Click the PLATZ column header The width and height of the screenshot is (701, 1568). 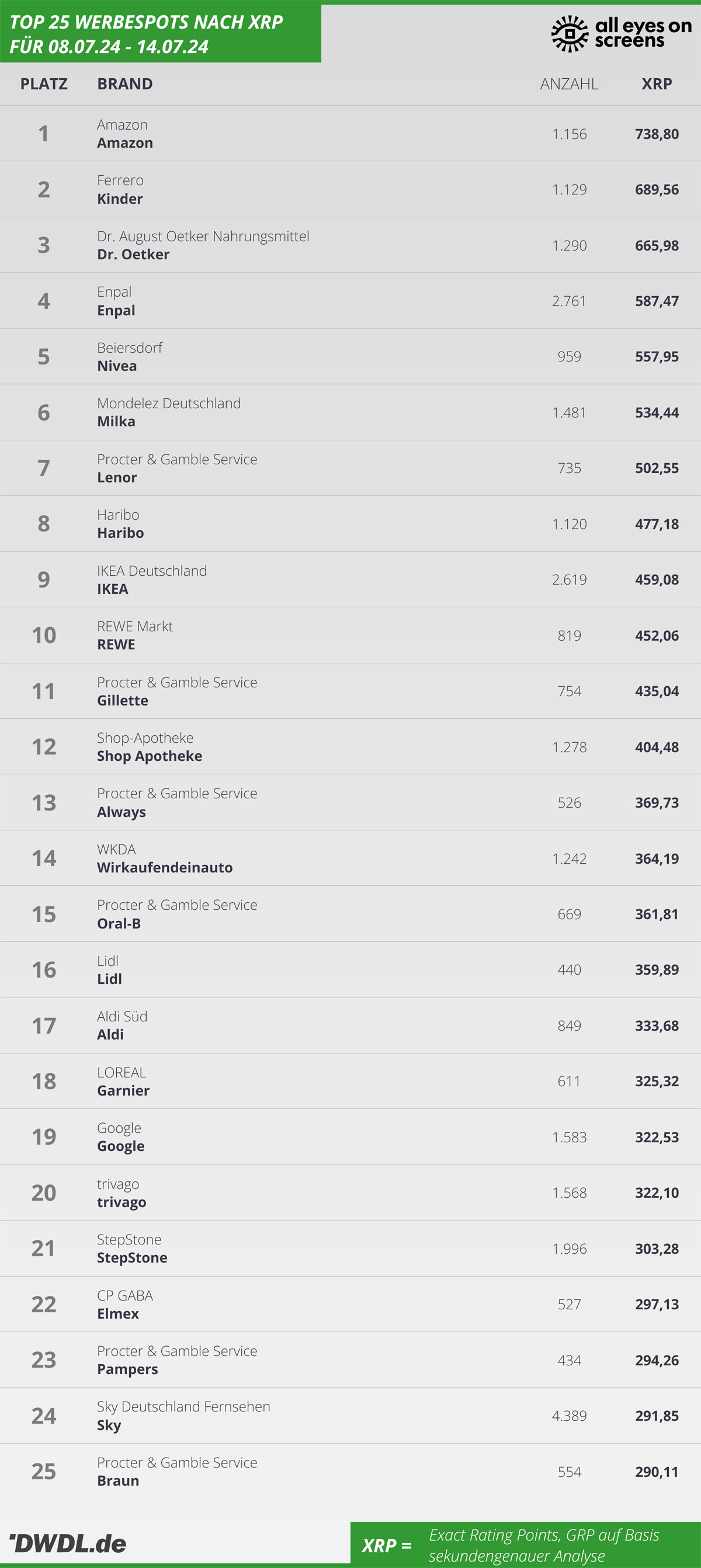point(44,84)
